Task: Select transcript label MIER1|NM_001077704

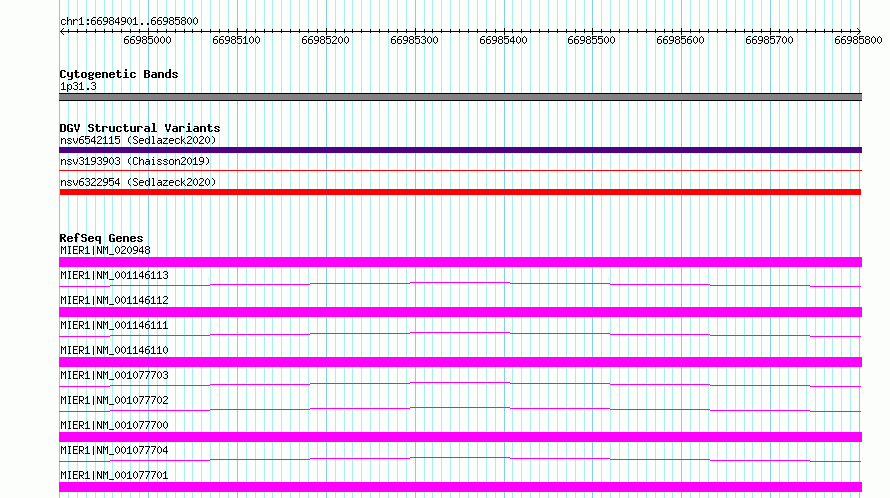Action: click(114, 450)
